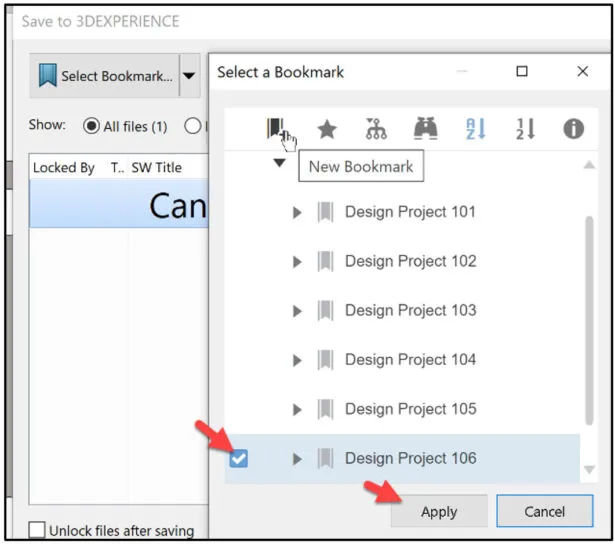This screenshot has width=615, height=544.
Task: Click the bookmark icon beside Design Project 103
Action: (325, 311)
